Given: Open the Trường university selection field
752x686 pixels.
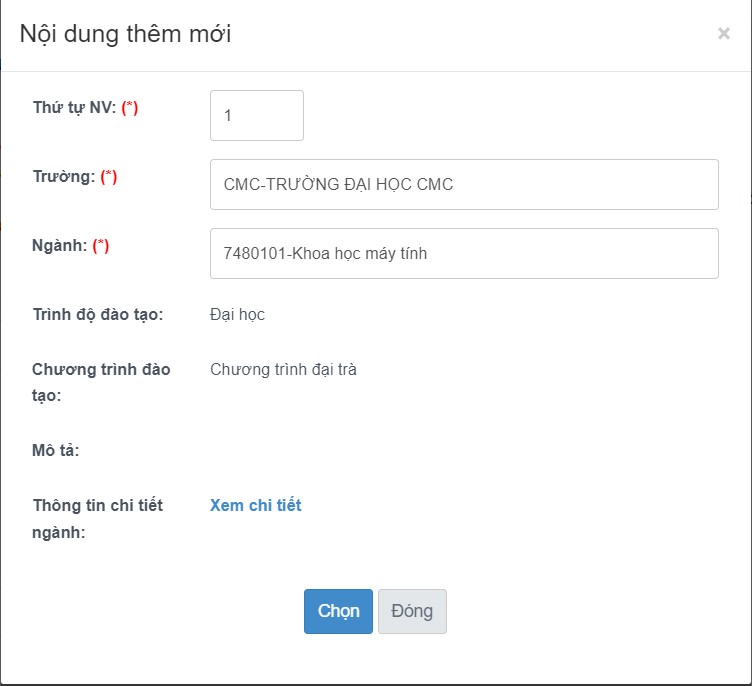Looking at the screenshot, I should tap(464, 184).
